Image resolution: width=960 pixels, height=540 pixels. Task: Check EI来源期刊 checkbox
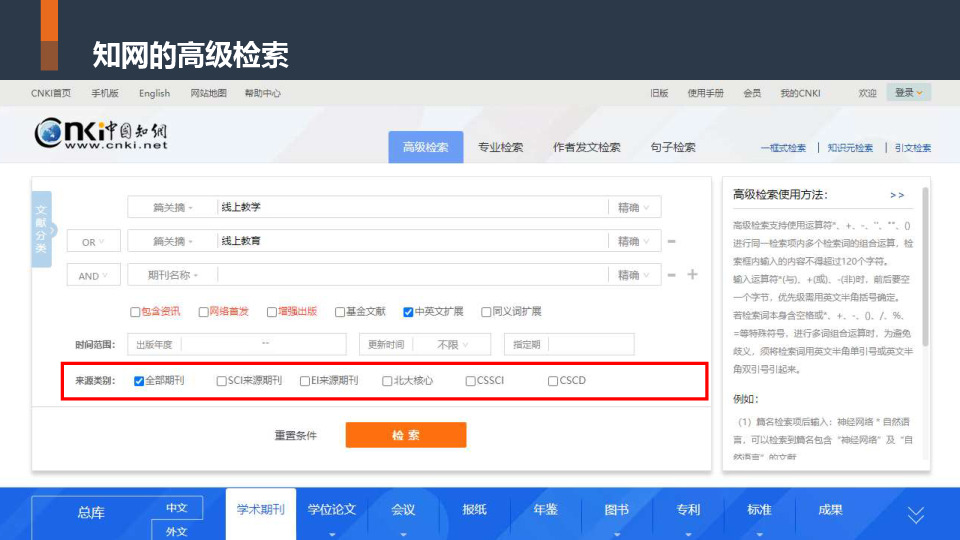(x=305, y=381)
